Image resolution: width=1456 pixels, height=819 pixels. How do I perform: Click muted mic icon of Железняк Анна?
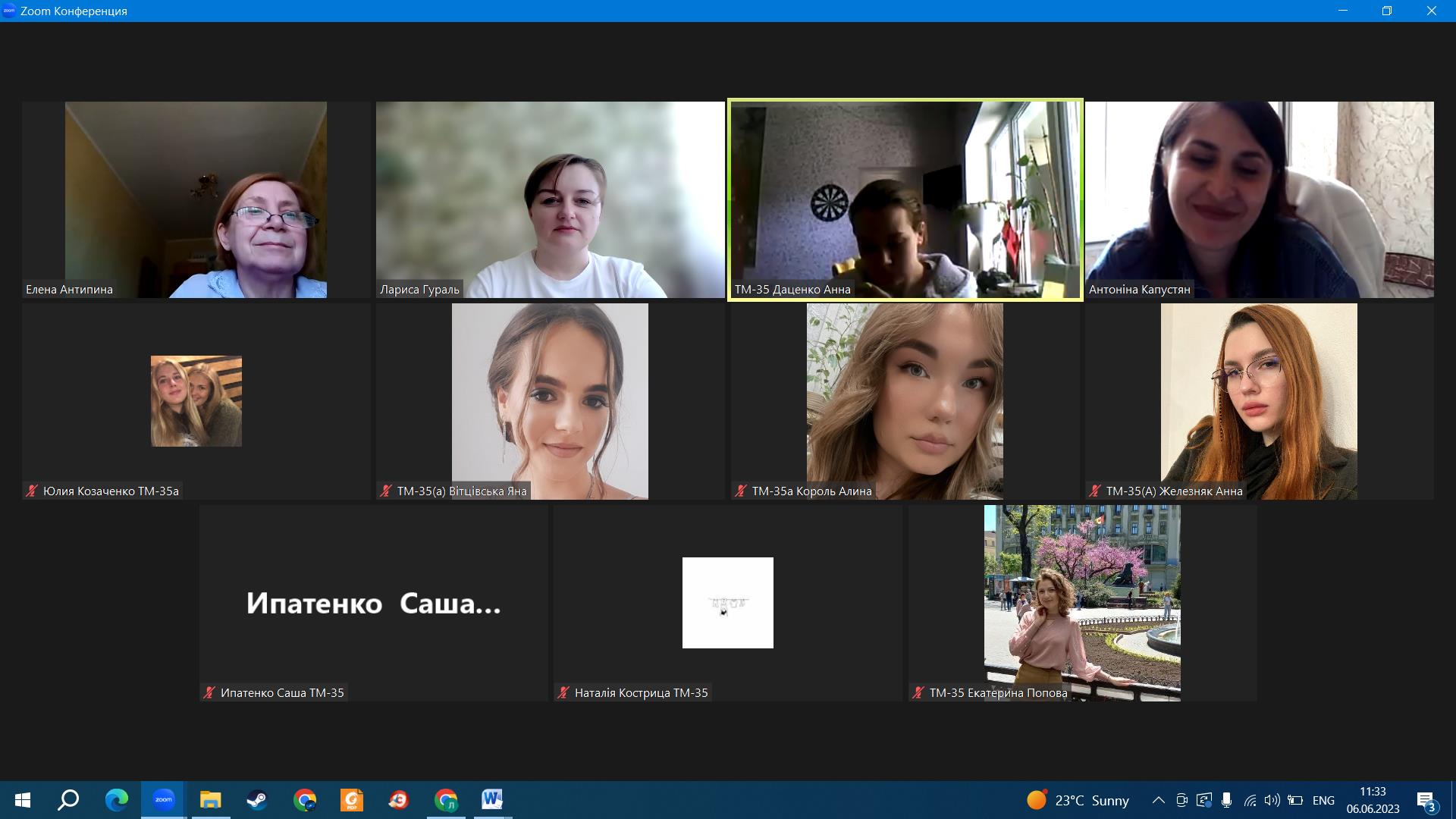click(x=1095, y=491)
